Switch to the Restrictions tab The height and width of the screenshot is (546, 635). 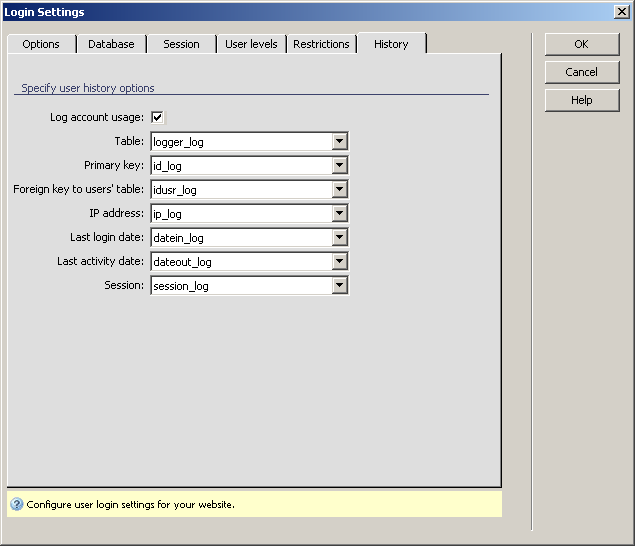(x=321, y=44)
